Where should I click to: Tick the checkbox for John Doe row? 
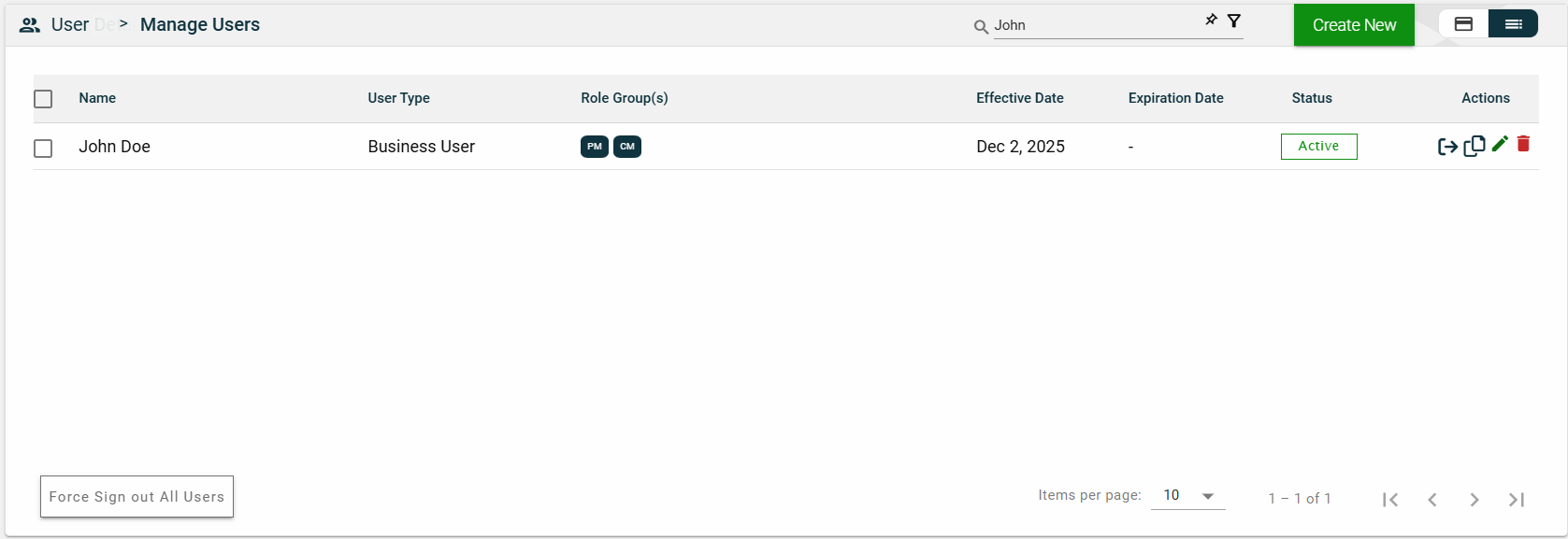(43, 149)
